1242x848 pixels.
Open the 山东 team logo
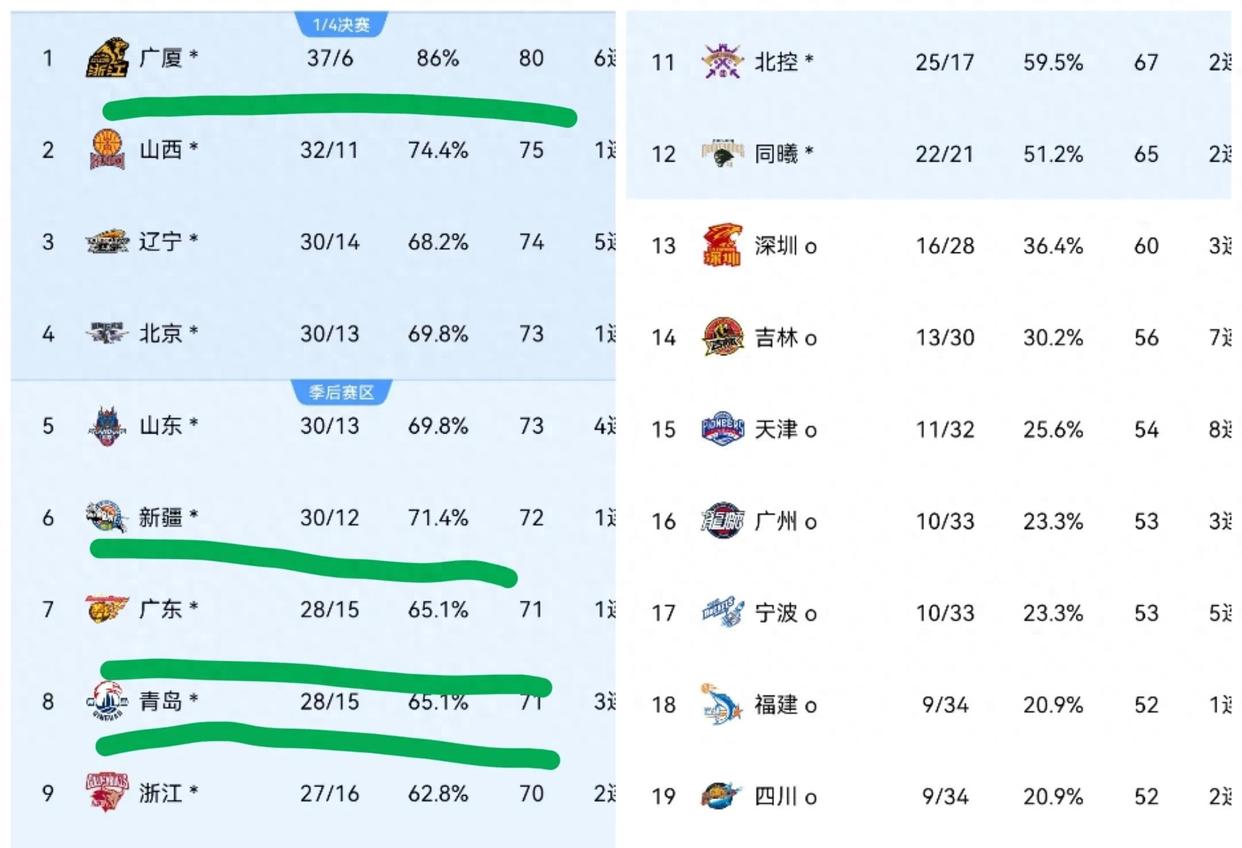(x=107, y=426)
